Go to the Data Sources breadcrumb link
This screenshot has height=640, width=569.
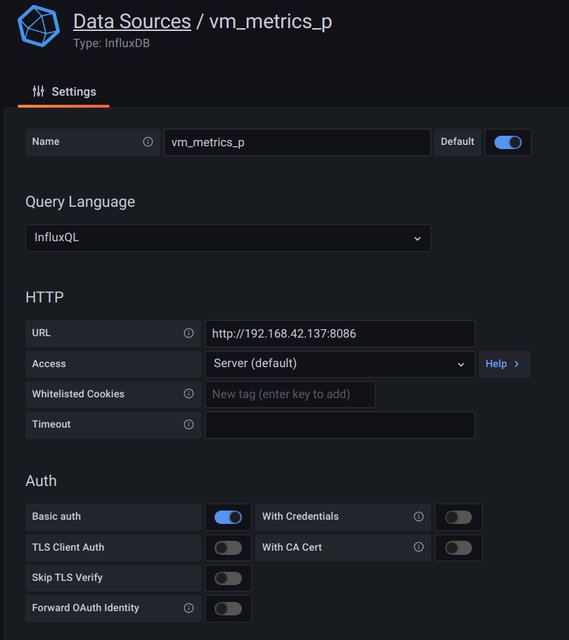tap(132, 21)
